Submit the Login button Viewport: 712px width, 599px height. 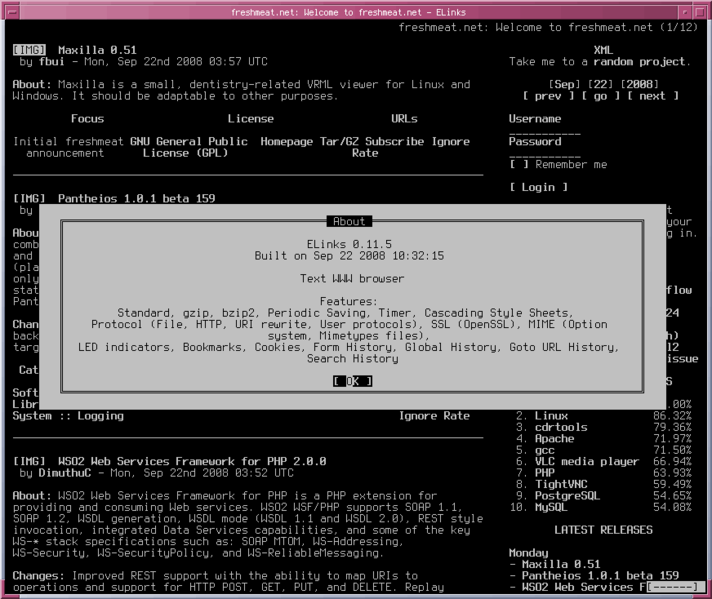pyautogui.click(x=538, y=187)
